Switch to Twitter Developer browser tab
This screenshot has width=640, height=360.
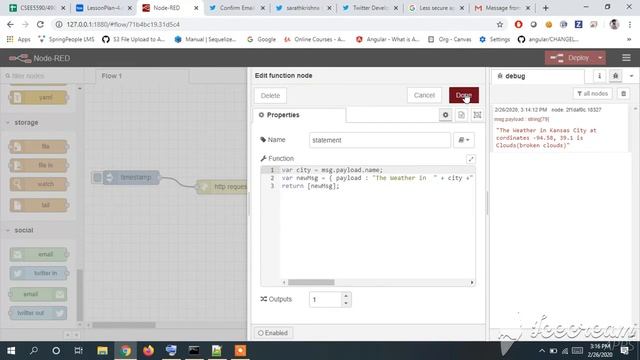click(x=370, y=8)
